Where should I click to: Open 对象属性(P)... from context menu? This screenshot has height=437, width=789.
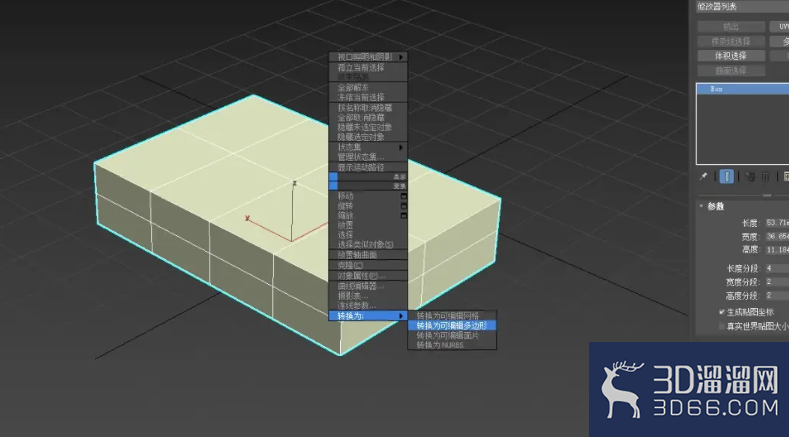pos(368,276)
